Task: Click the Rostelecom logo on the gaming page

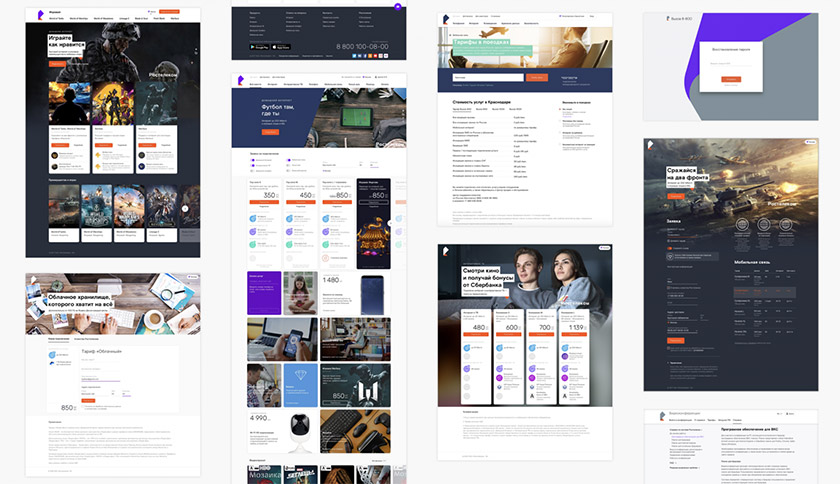Action: tap(40, 14)
